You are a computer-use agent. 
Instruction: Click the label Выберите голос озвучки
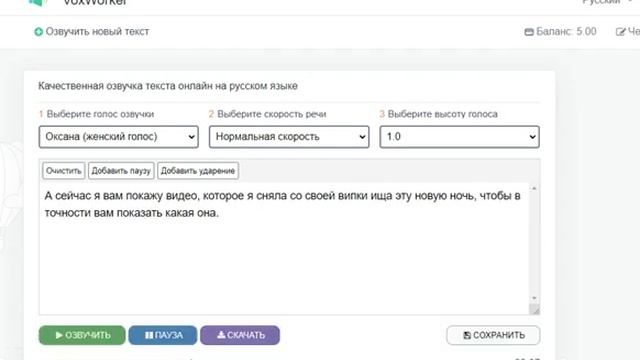click(x=100, y=114)
